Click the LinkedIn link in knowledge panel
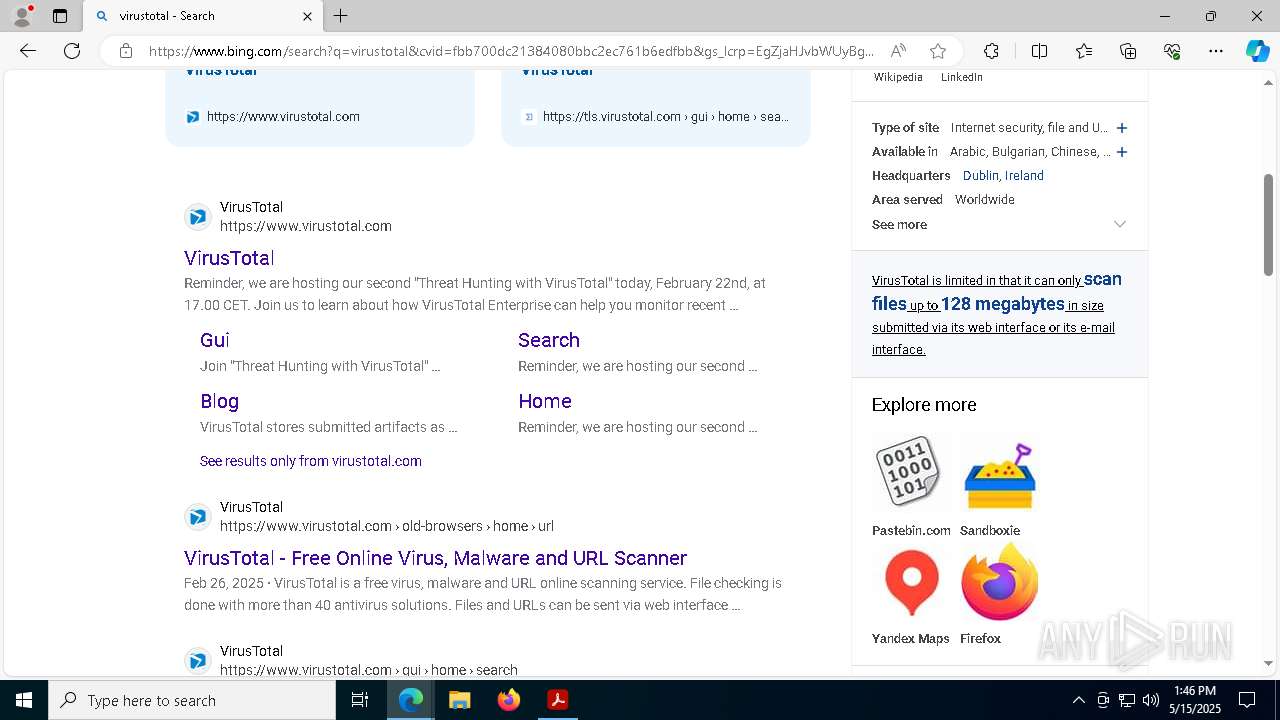The height and width of the screenshot is (720, 1280). (962, 77)
